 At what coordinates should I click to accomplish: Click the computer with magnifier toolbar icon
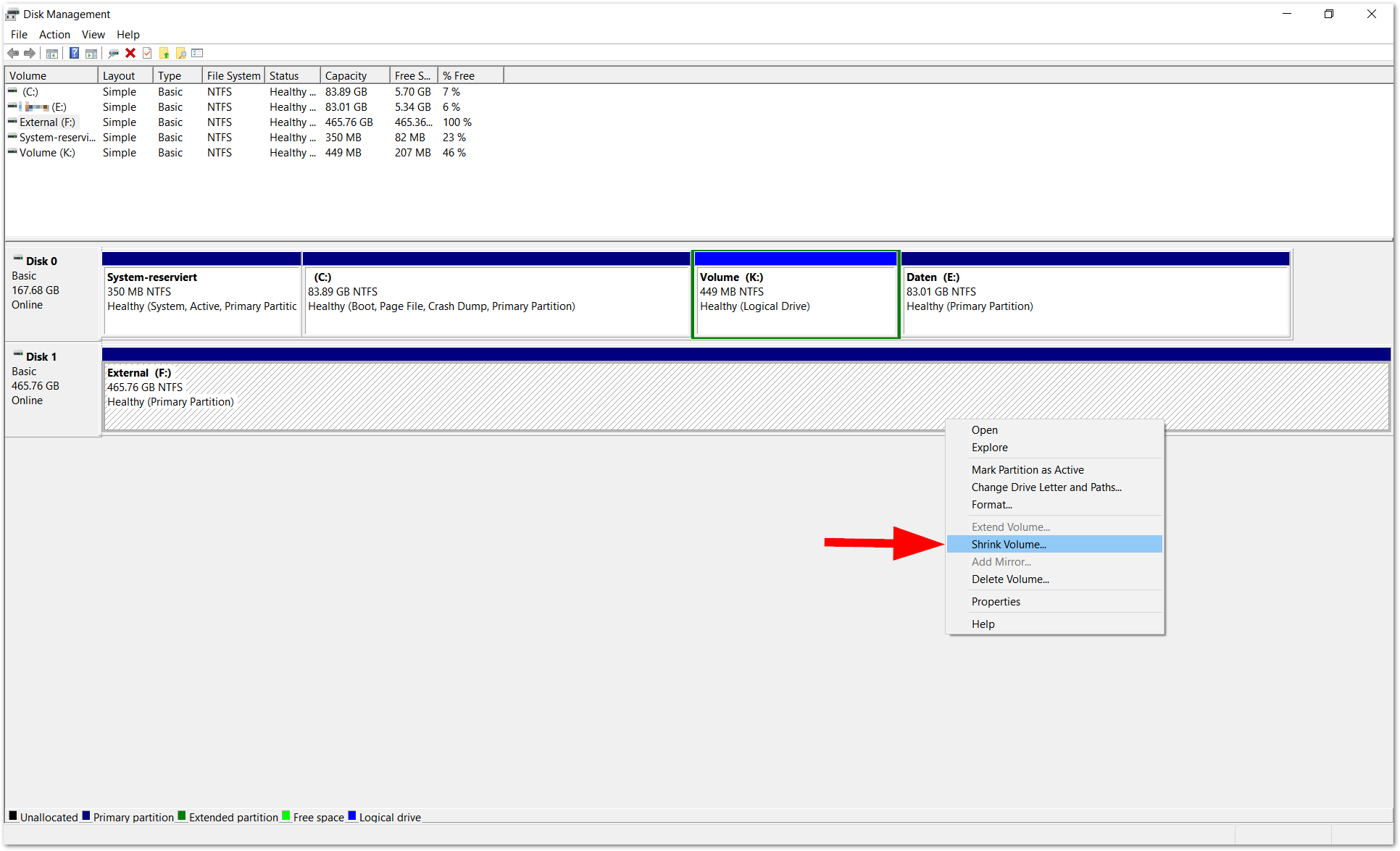point(113,53)
